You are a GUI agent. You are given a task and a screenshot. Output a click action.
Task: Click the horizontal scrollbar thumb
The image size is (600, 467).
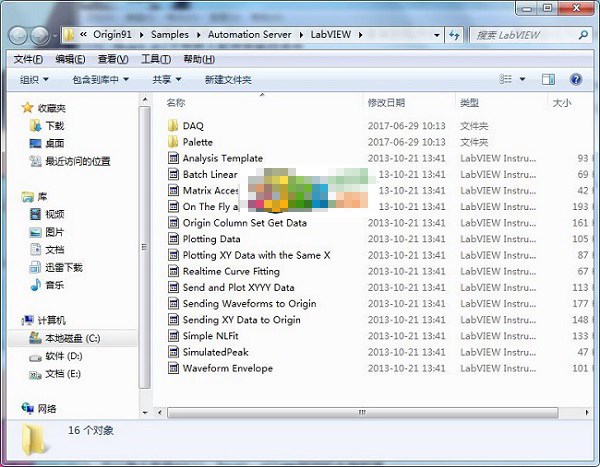pyautogui.click(x=362, y=412)
